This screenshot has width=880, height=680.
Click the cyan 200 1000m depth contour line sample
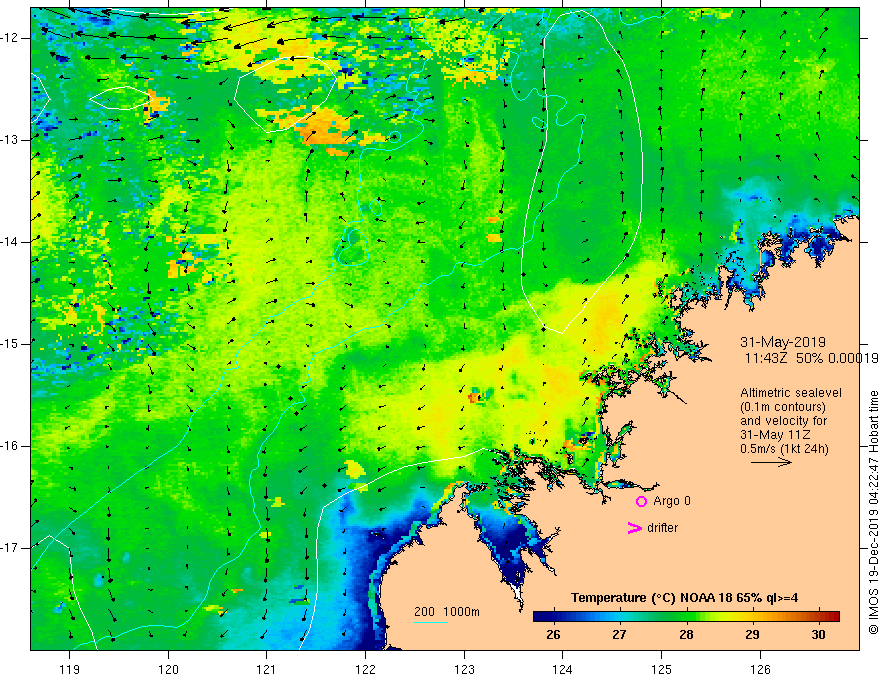[x=430, y=623]
